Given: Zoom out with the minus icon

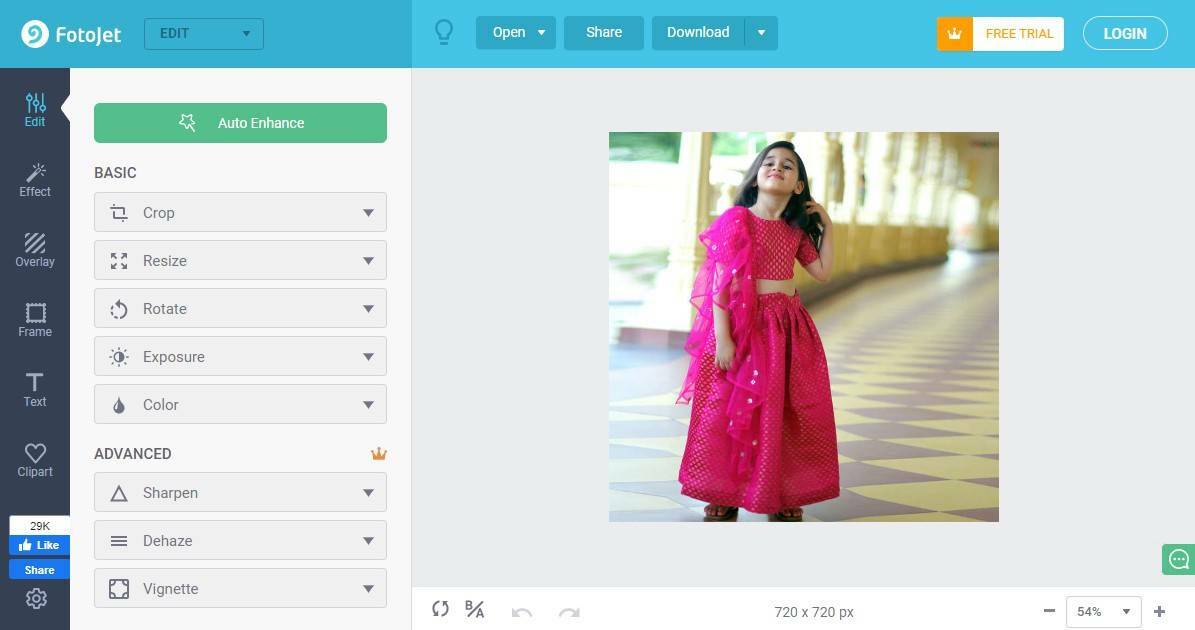Looking at the screenshot, I should click(x=1049, y=611).
